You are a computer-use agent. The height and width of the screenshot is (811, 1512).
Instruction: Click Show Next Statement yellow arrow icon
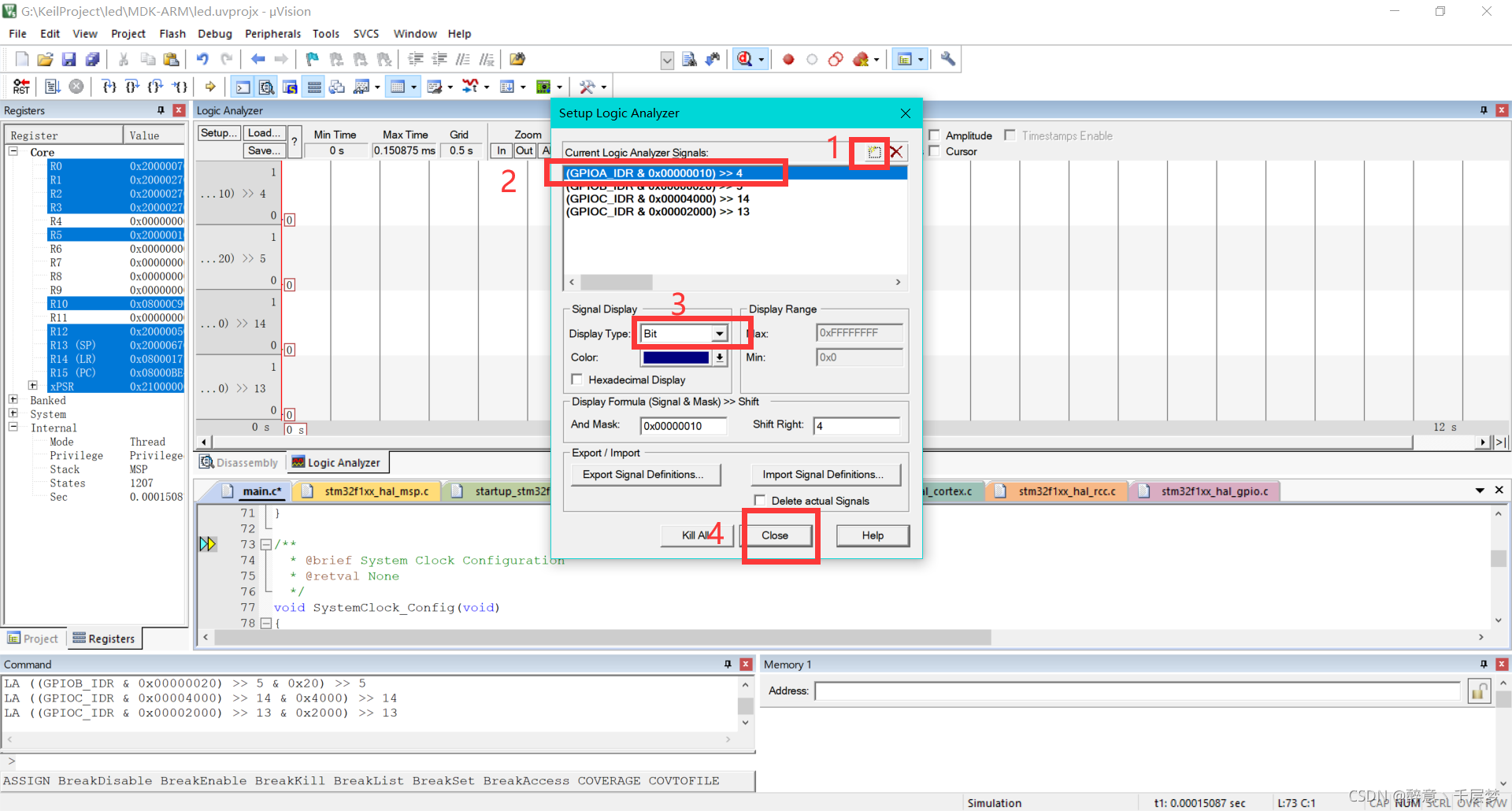pos(210,87)
